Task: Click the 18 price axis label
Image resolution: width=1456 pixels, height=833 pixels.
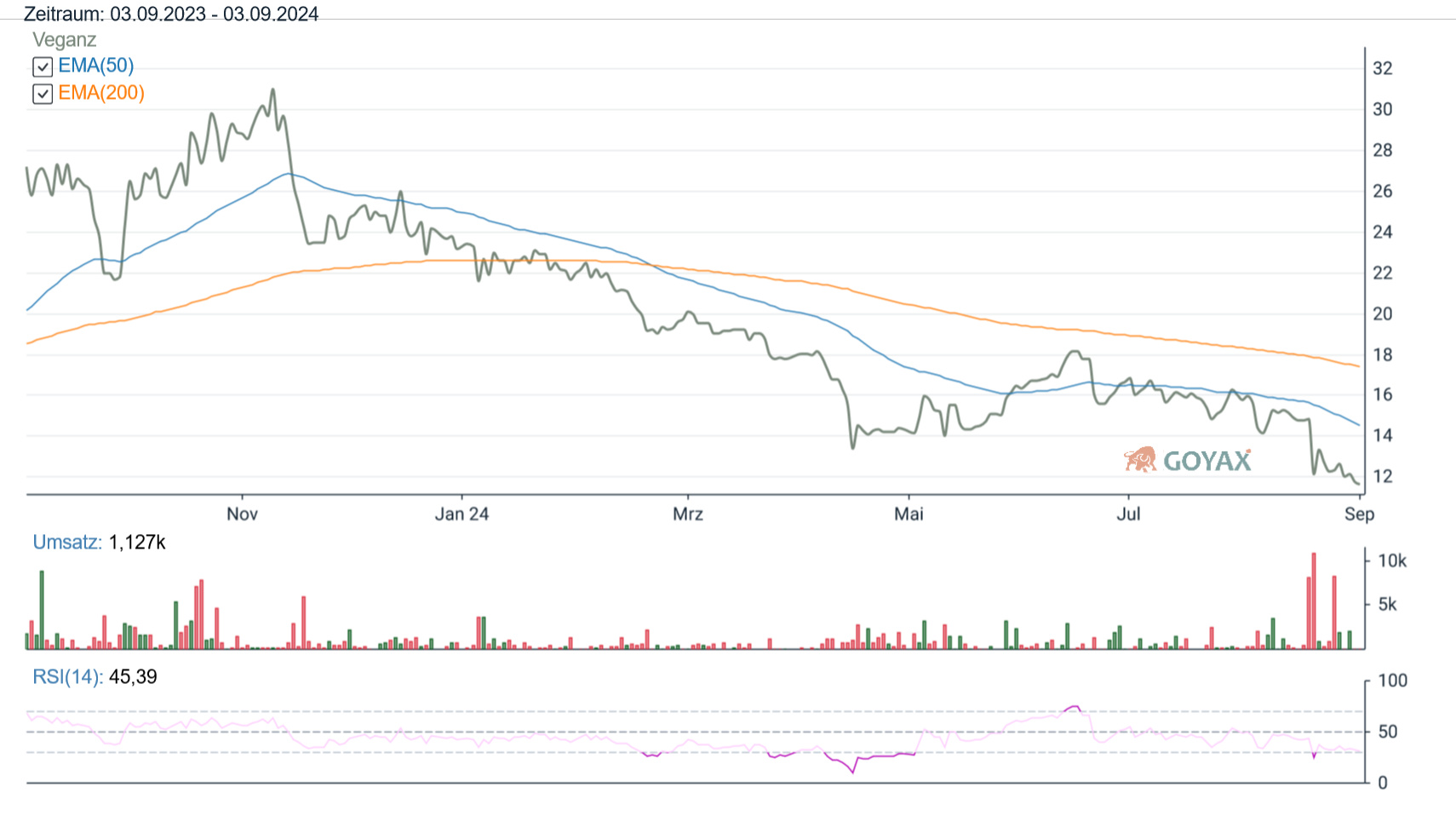Action: pos(1382,355)
